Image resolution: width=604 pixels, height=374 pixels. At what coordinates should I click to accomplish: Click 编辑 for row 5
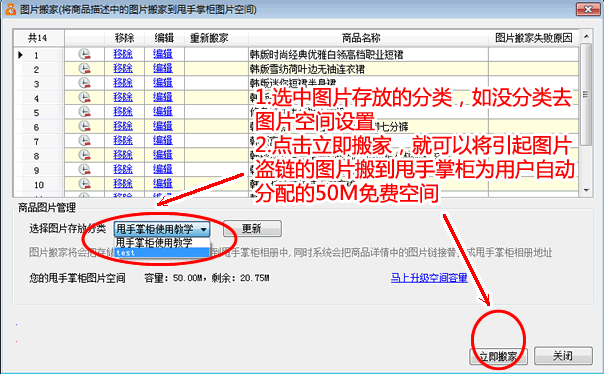pyautogui.click(x=163, y=112)
